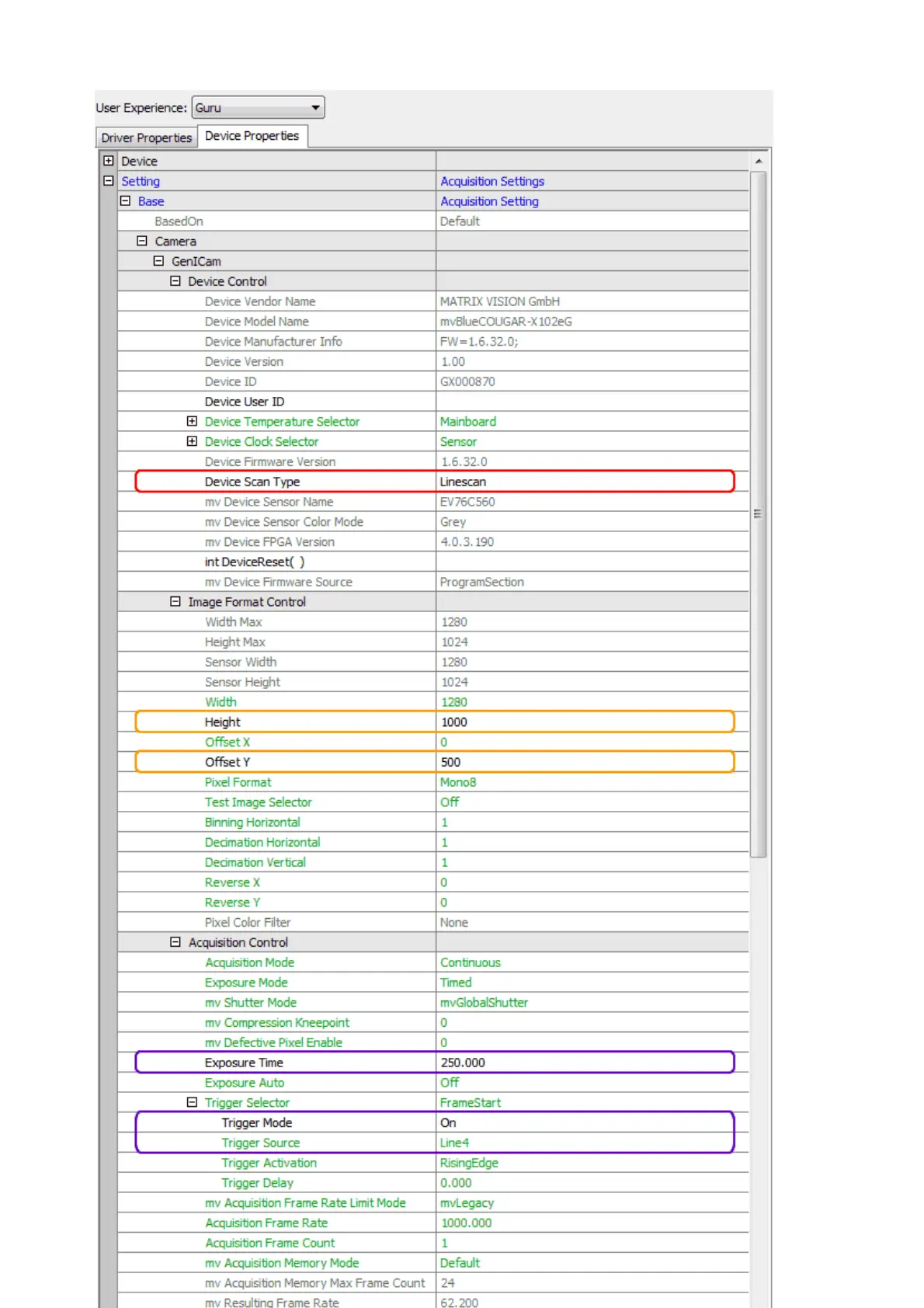Click the mv Device Firmware Source value ProgramSection
924x1308 pixels.
[482, 582]
